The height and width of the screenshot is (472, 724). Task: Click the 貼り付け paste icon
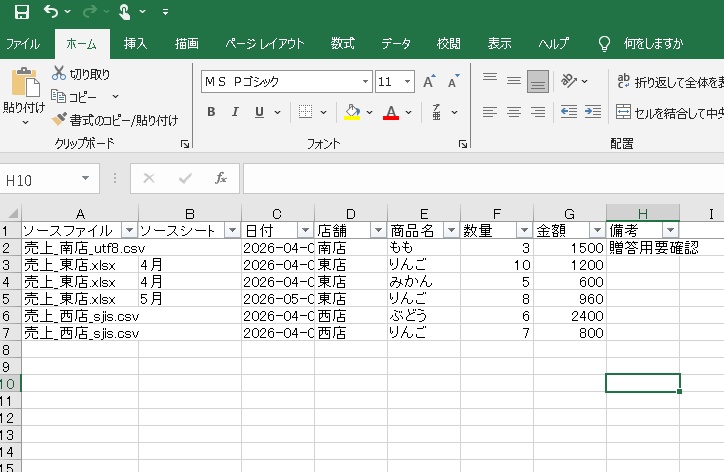24,83
